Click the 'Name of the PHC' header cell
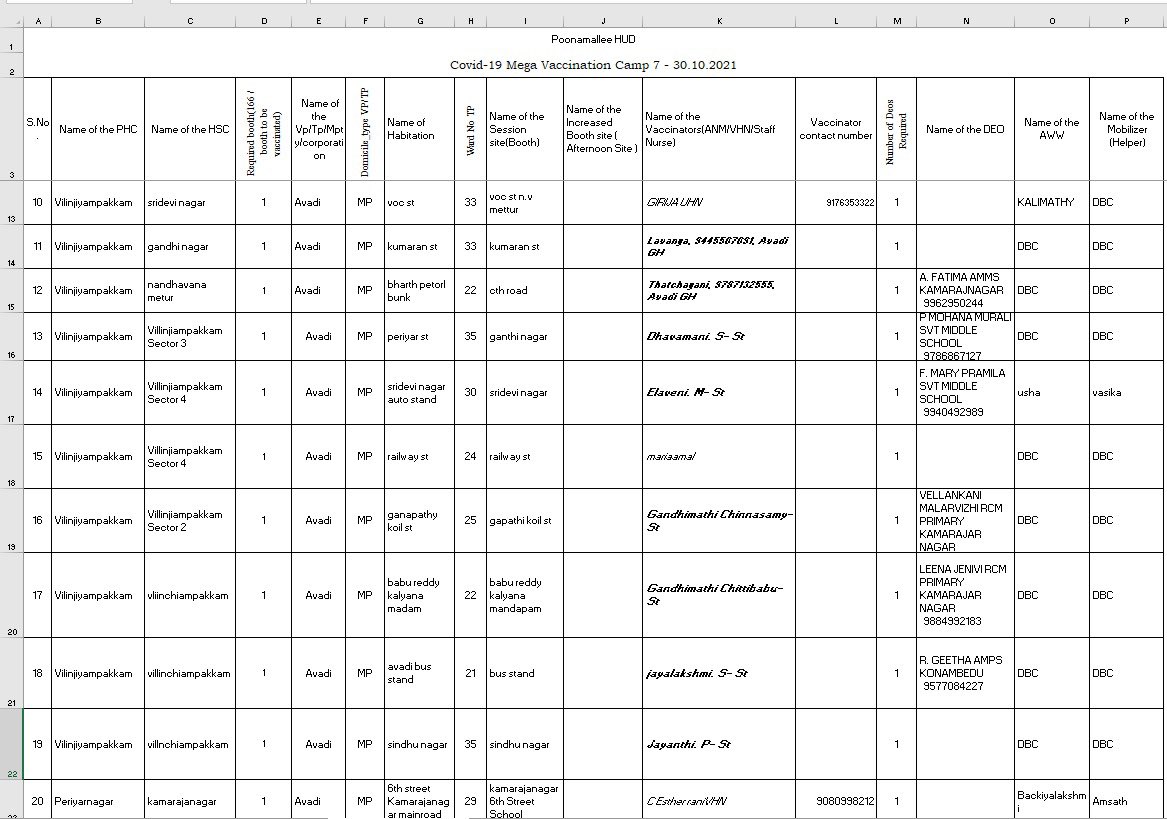Screen dimensions: 1167x819 click(x=97, y=129)
